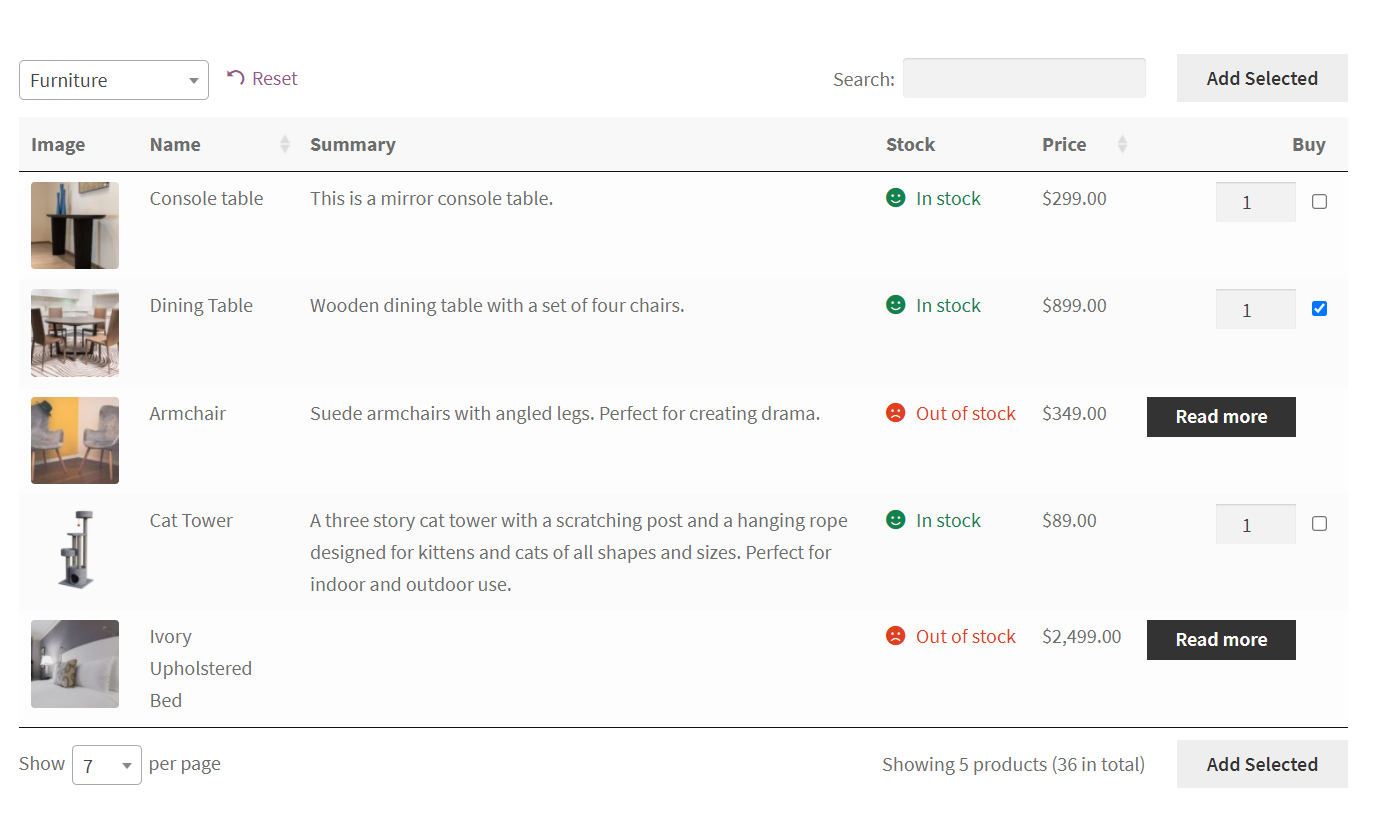The height and width of the screenshot is (816, 1375).
Task: Click the top Add Selected button
Action: [1262, 77]
